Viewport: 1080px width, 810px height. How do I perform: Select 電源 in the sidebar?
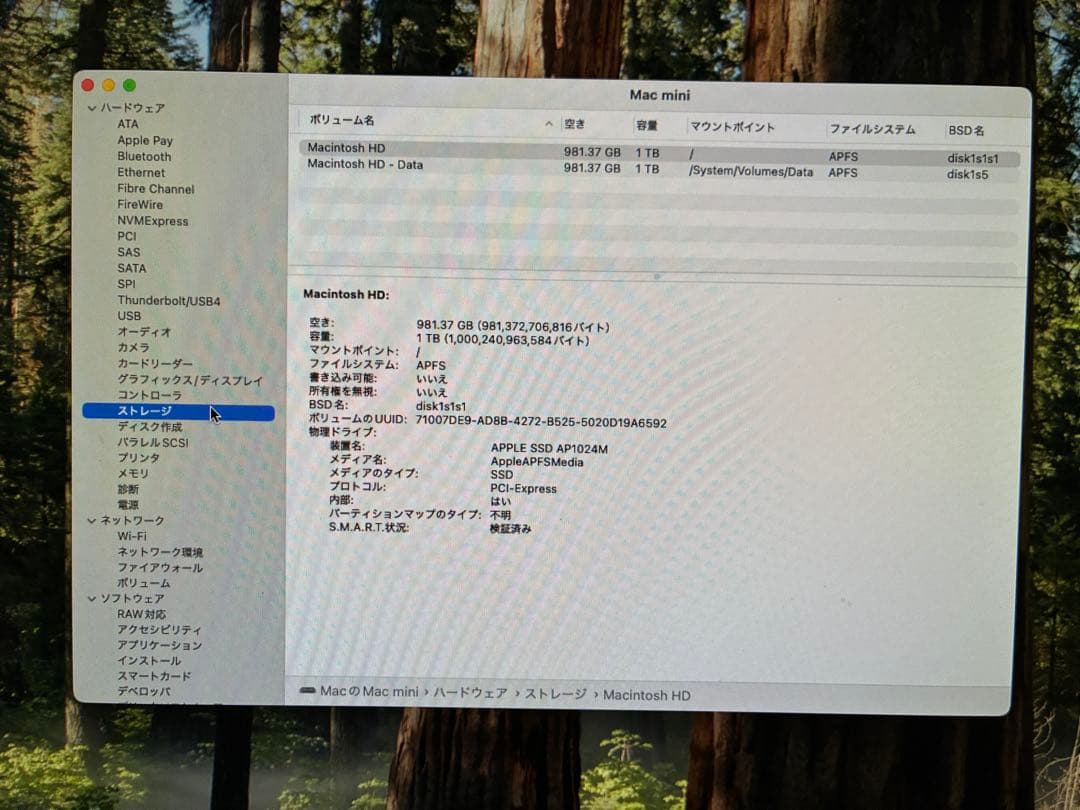(127, 505)
